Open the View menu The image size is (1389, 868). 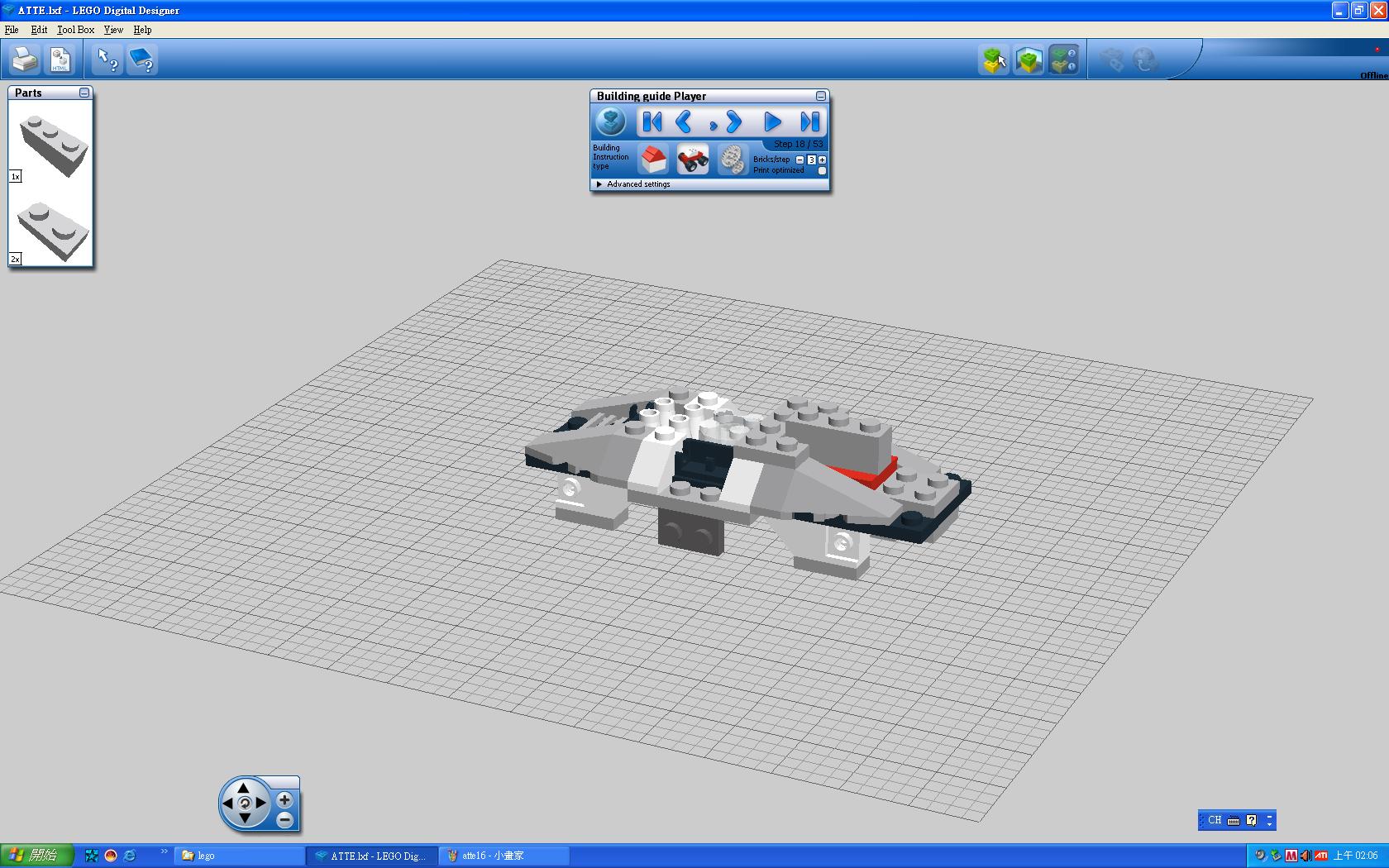(x=113, y=30)
